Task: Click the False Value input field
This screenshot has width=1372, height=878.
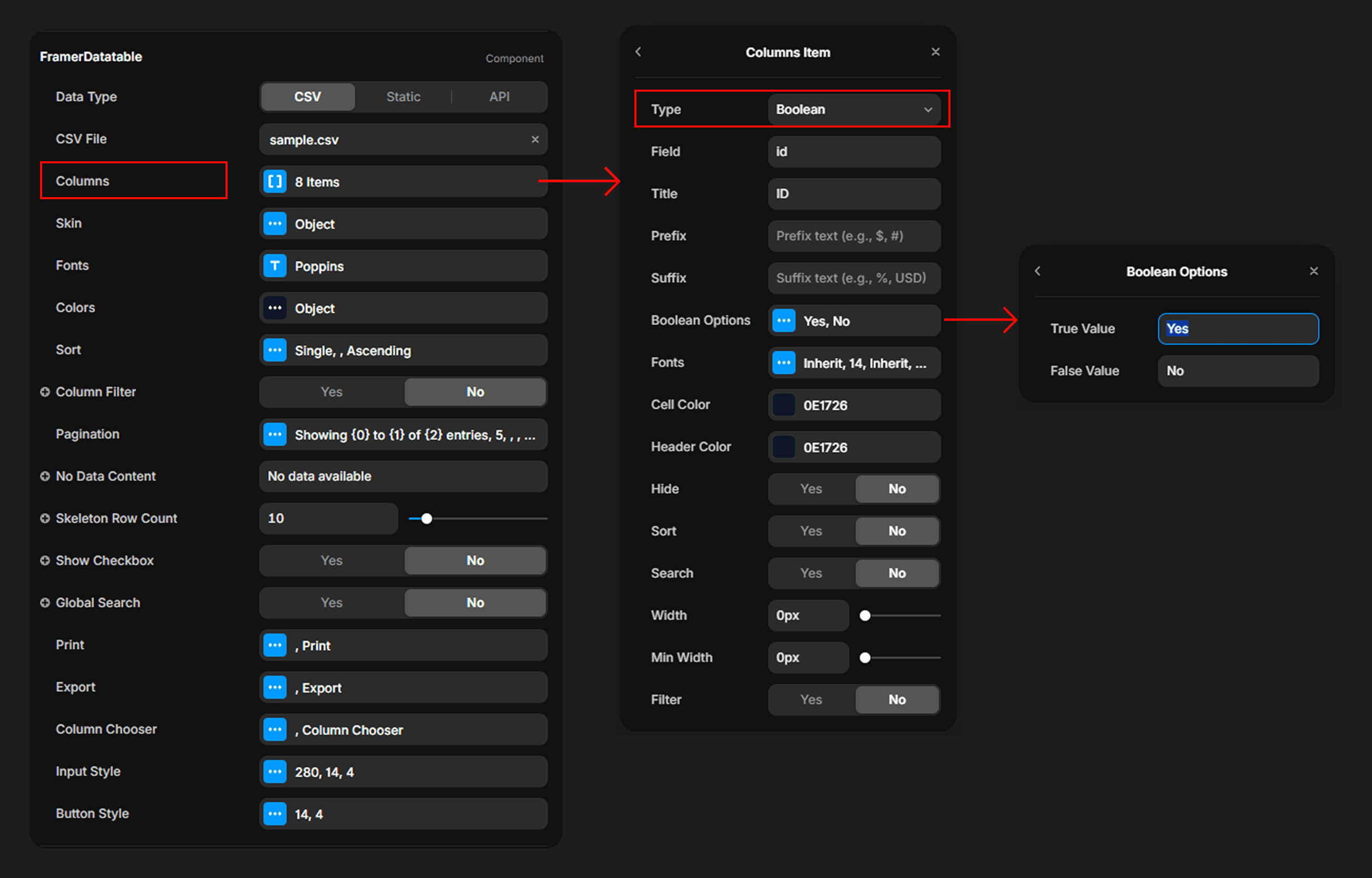Action: (x=1238, y=371)
